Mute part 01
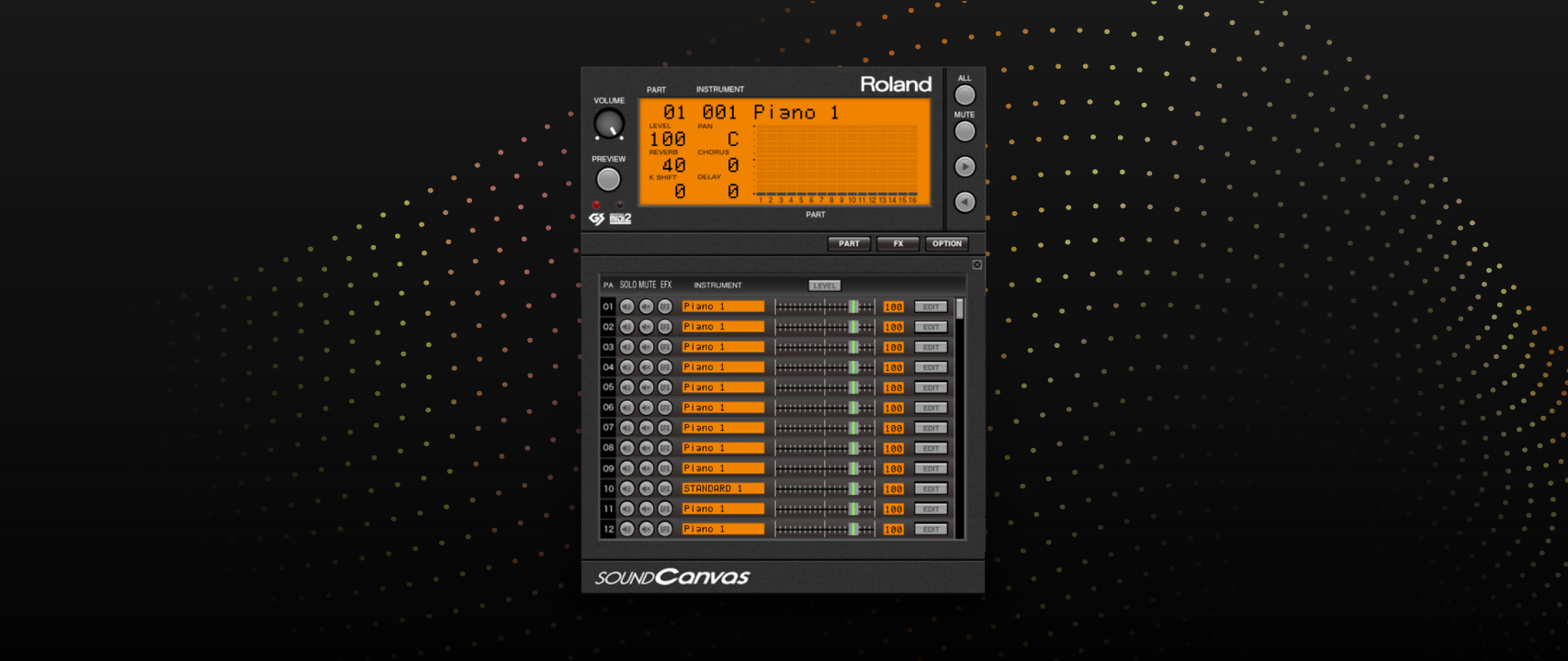 coord(647,307)
